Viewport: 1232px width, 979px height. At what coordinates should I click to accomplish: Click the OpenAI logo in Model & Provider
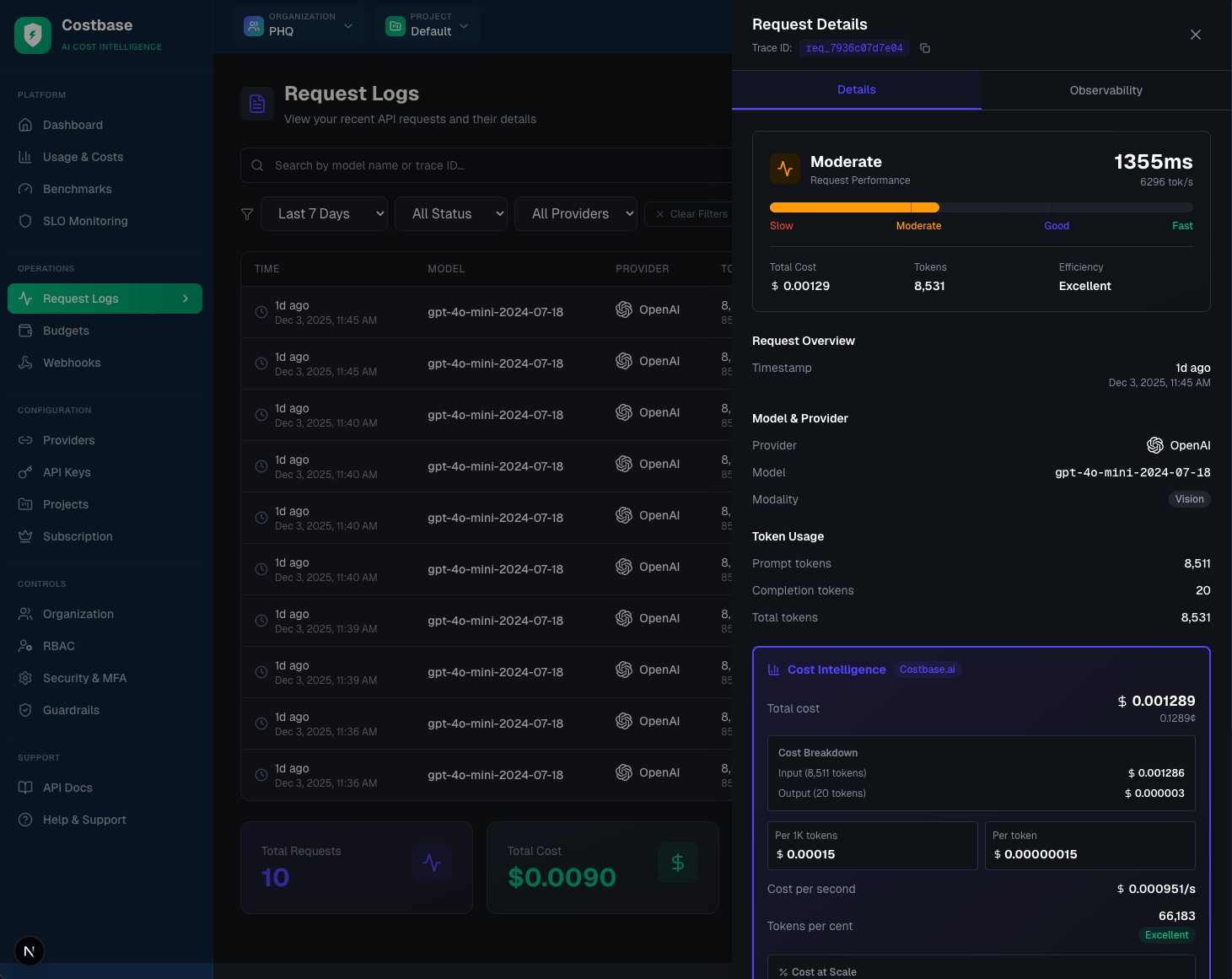click(x=1155, y=445)
